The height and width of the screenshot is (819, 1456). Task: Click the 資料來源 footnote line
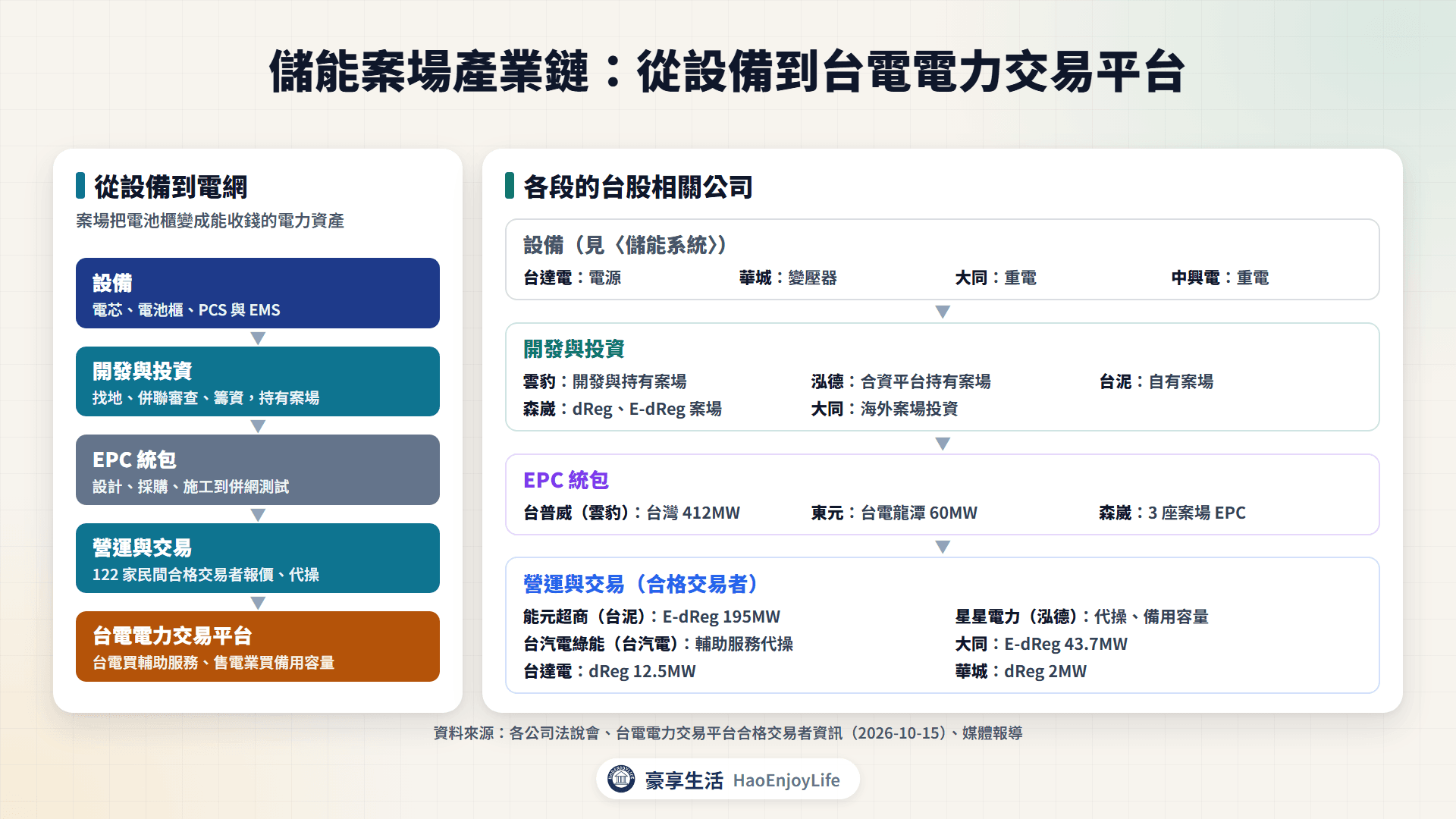[x=728, y=733]
